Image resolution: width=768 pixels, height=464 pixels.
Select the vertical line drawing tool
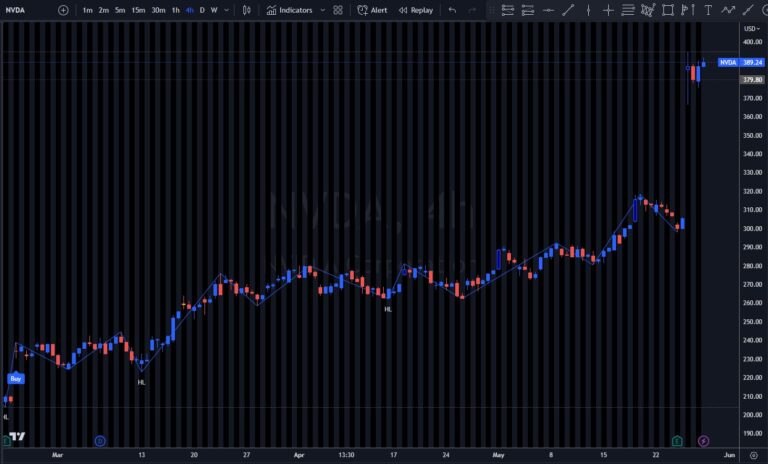588,10
